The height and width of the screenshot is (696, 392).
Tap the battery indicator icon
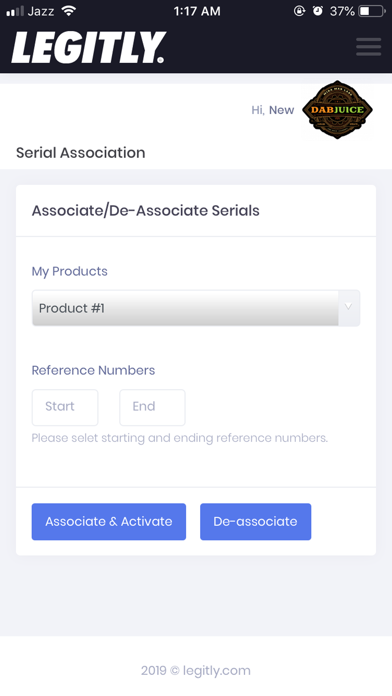[x=372, y=11]
